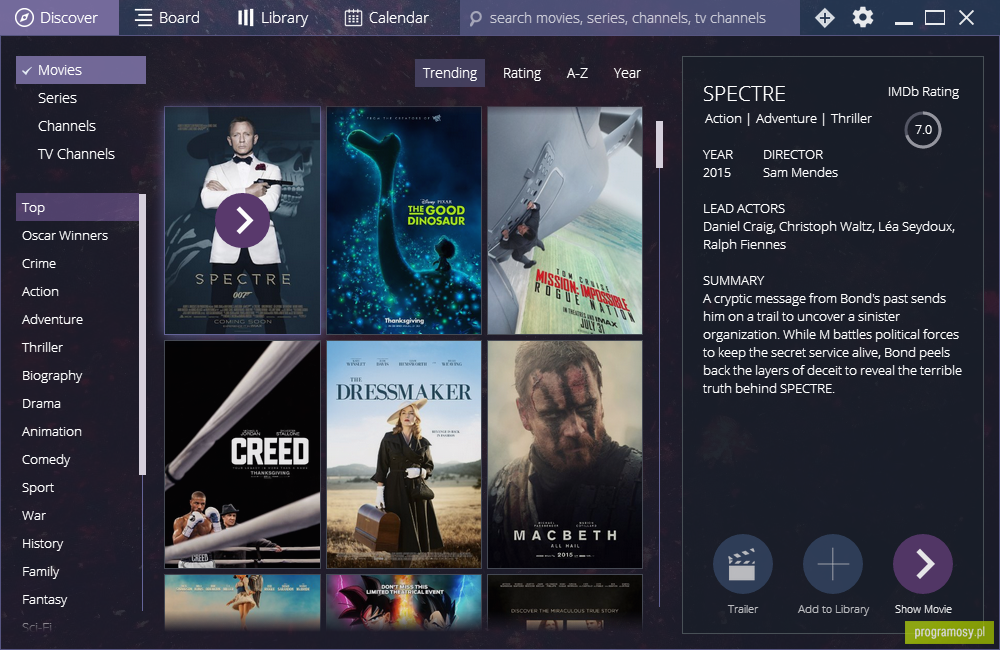
Task: Click the genre list scrollbar
Action: click(142, 334)
